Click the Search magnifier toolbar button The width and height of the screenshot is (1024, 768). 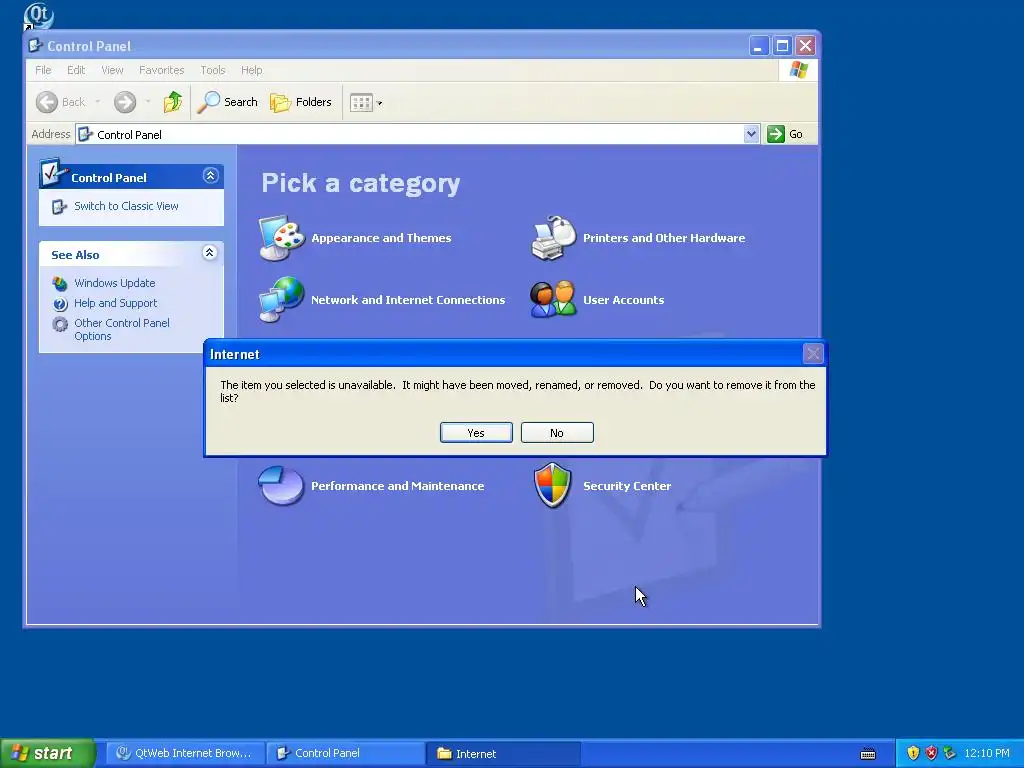point(228,102)
